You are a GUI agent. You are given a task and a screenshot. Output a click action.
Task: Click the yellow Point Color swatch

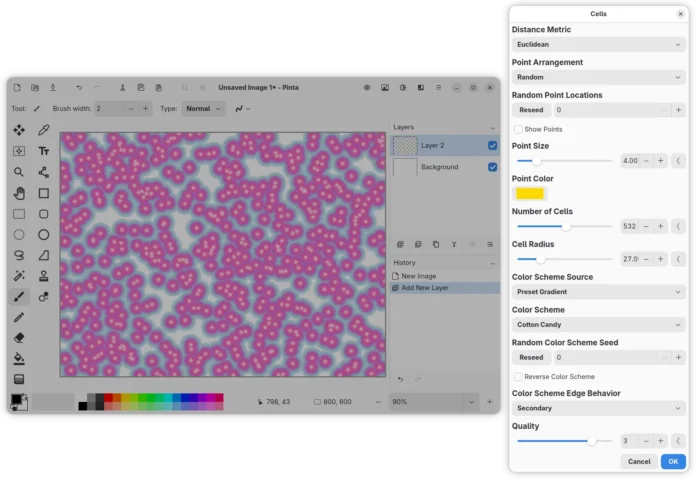(x=530, y=193)
